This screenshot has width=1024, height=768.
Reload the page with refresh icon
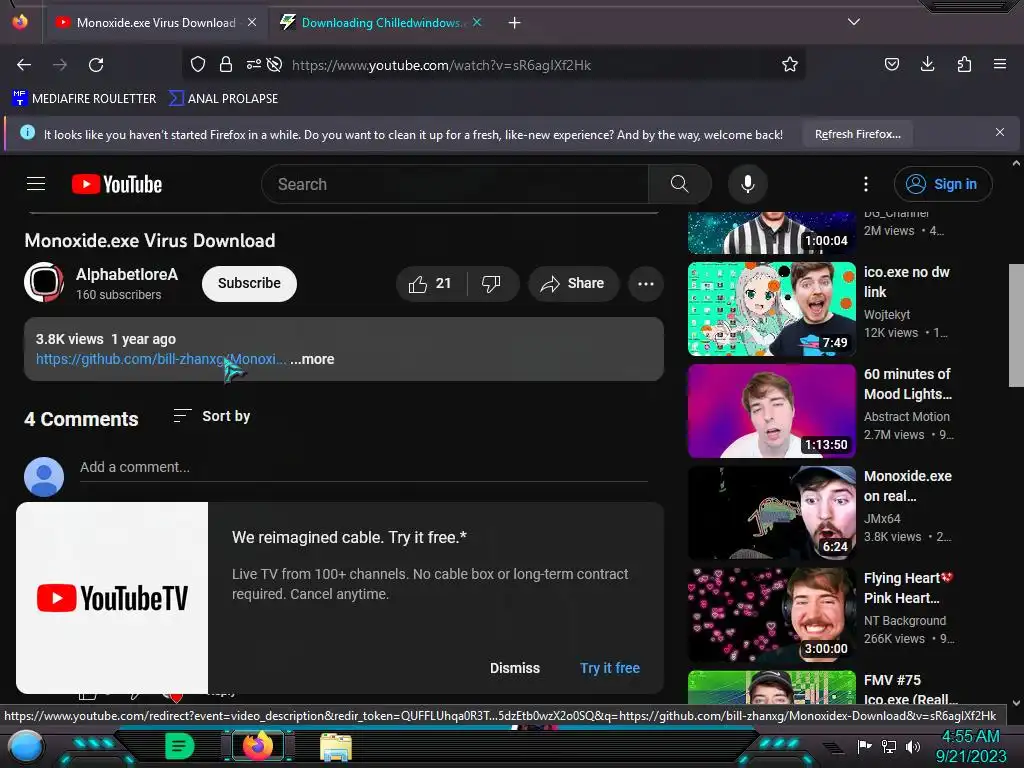click(96, 65)
